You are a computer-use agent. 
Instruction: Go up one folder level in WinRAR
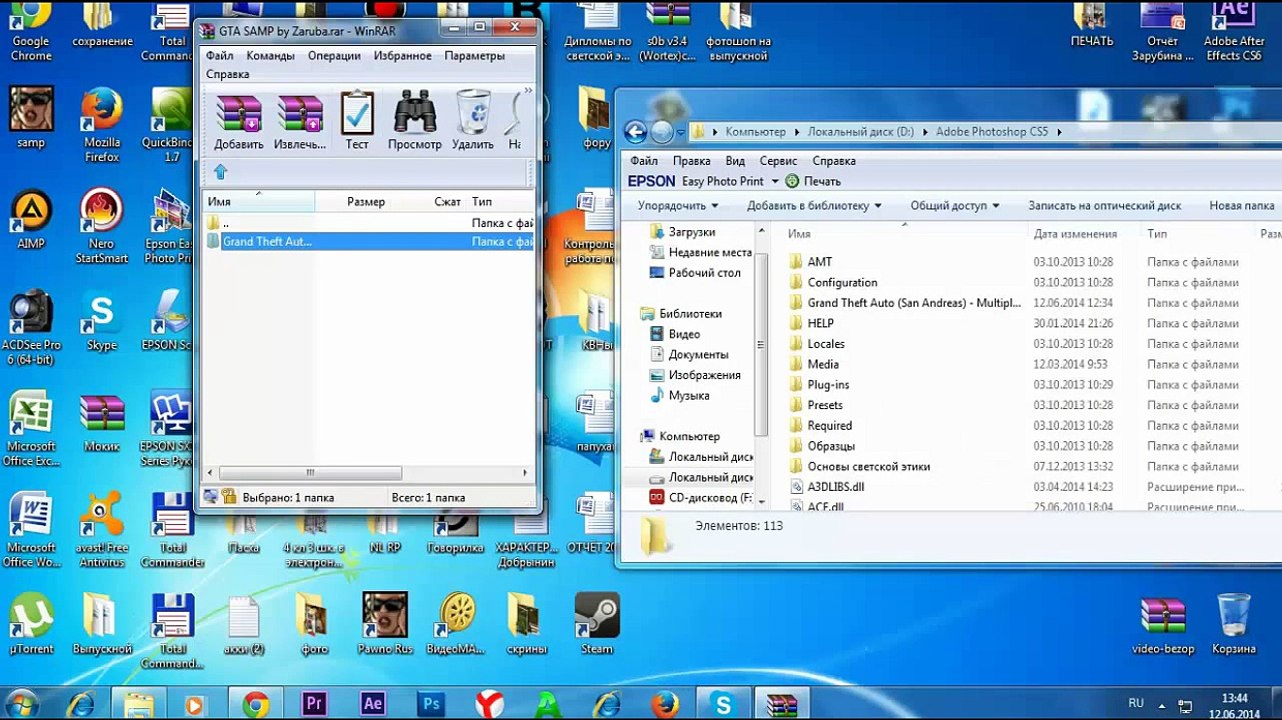(221, 172)
